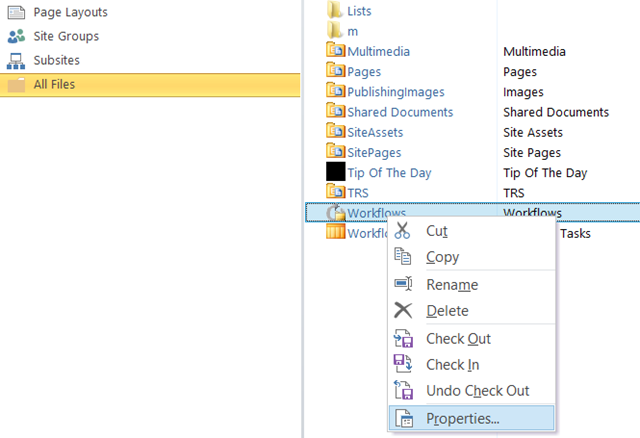Select Rename in the context menu
Viewport: 640px width, 438px height.
pos(471,285)
